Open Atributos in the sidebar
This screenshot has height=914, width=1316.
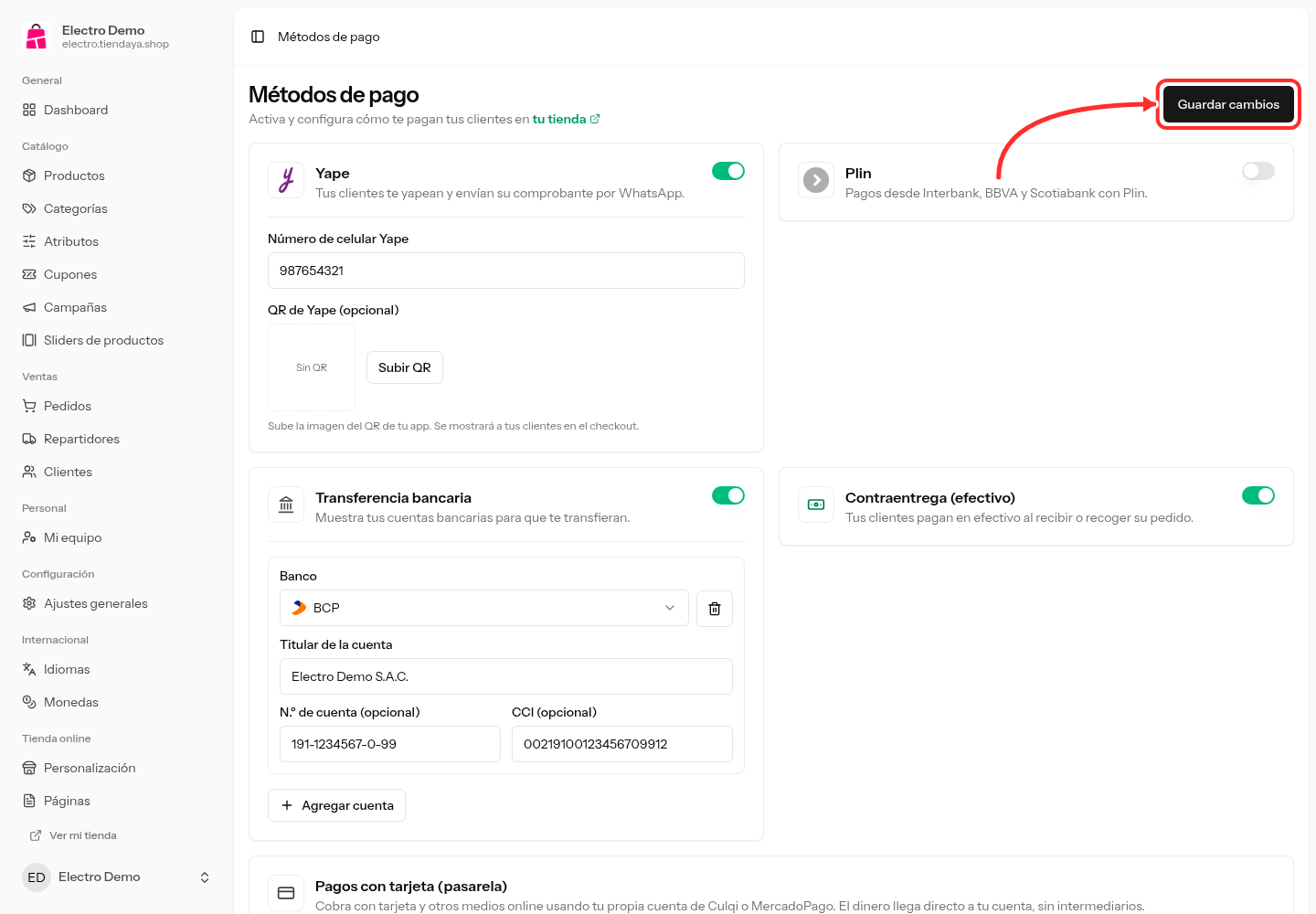117,241
